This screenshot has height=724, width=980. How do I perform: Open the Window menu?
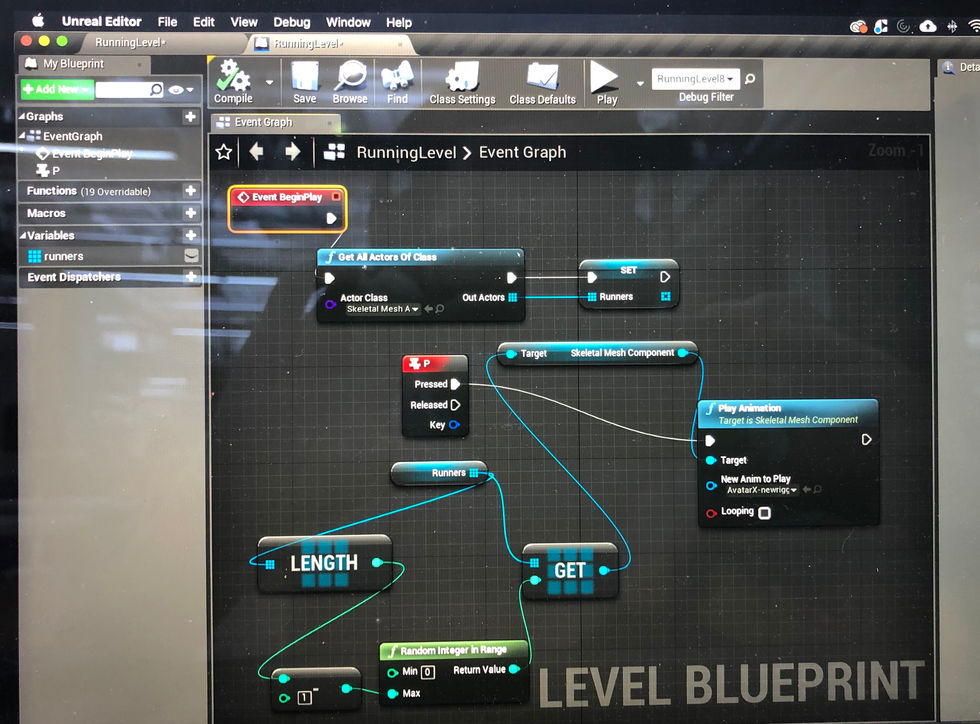[348, 22]
